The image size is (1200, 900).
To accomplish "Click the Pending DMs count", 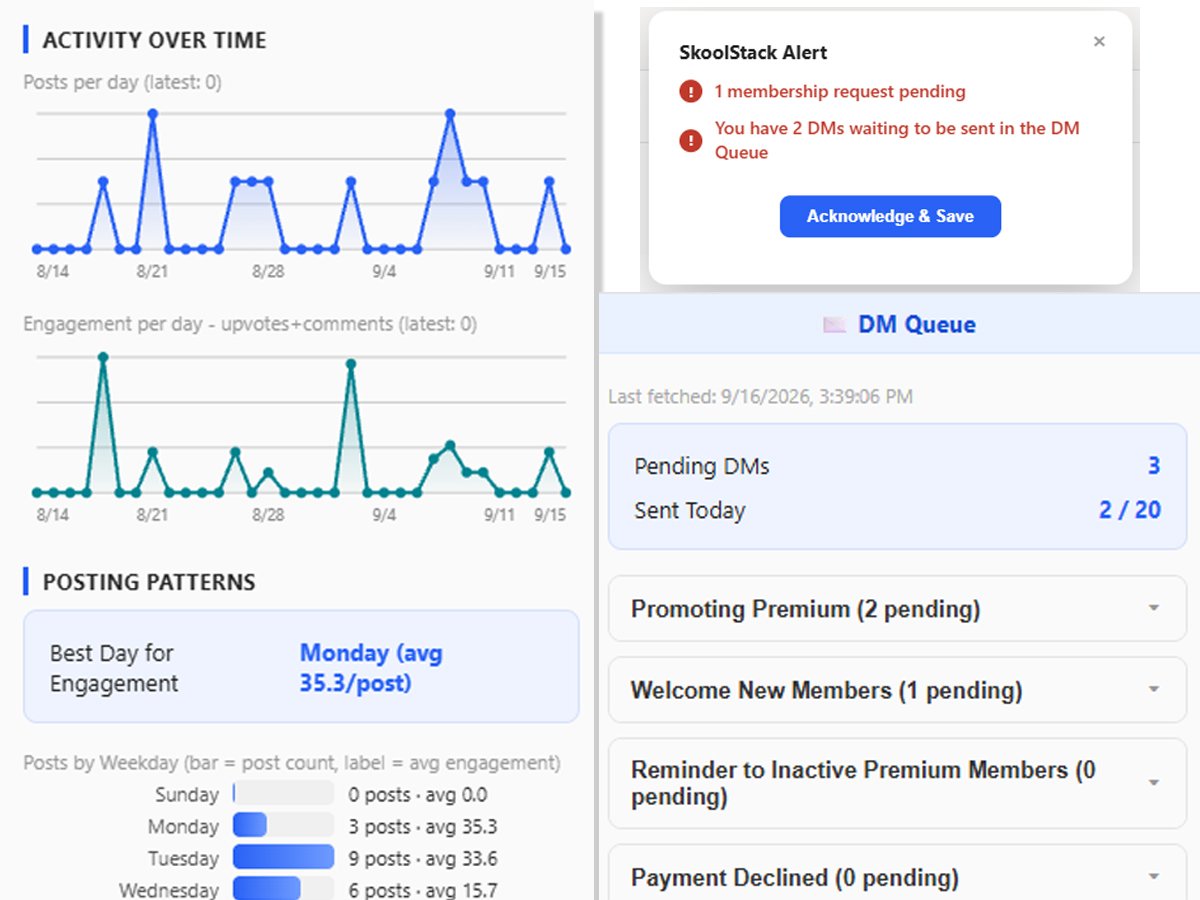I will [x=1154, y=466].
